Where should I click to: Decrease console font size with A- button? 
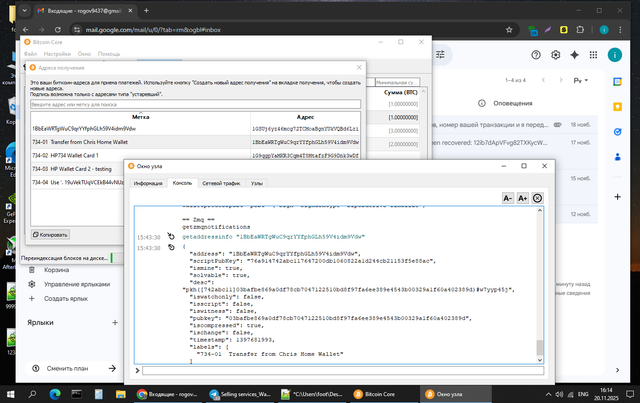(x=507, y=198)
